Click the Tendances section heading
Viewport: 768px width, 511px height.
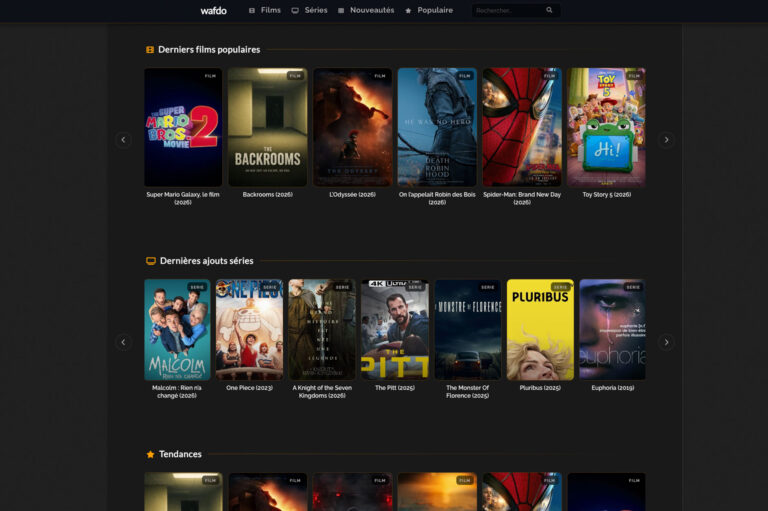click(x=180, y=454)
